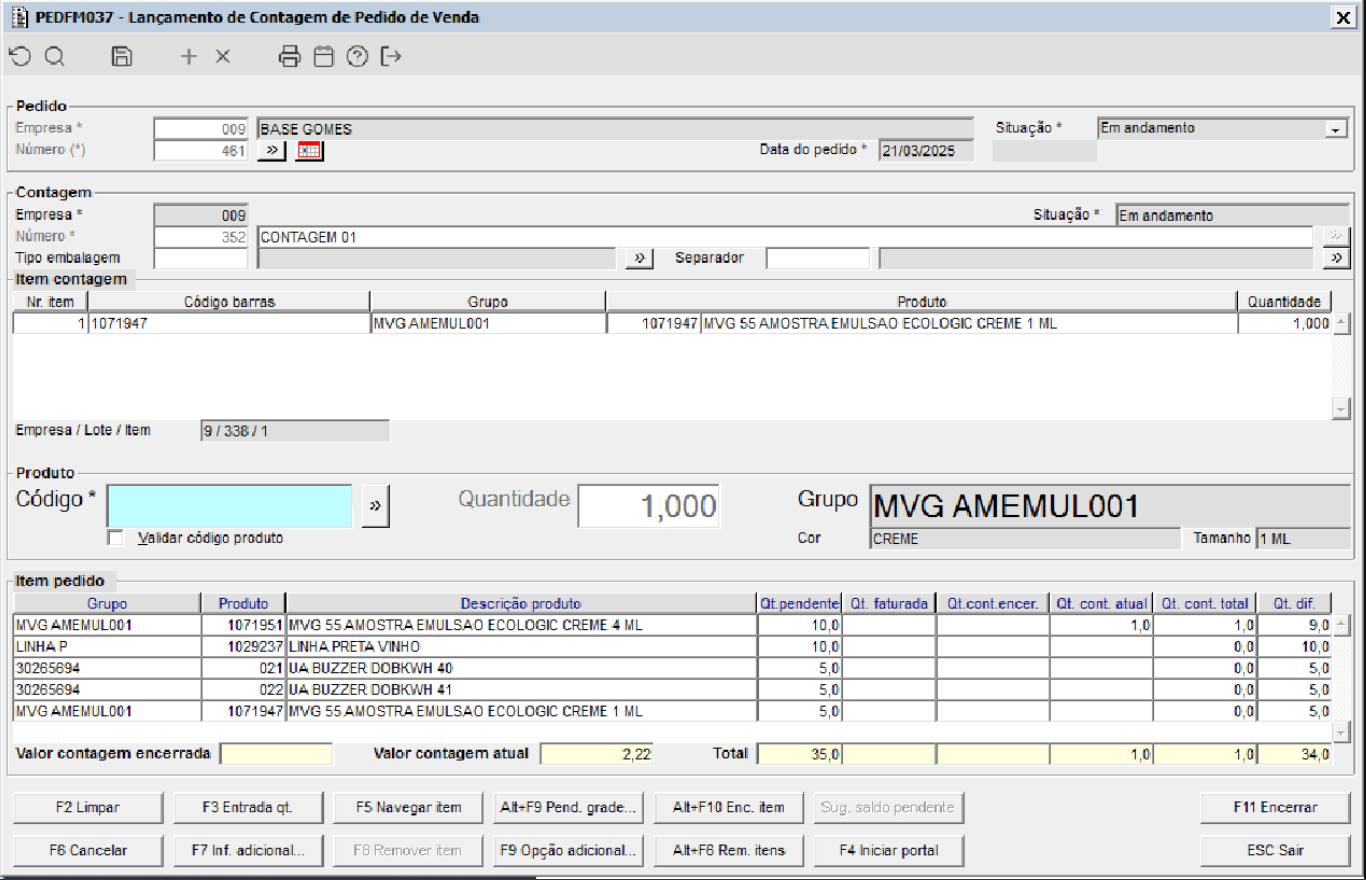The height and width of the screenshot is (880, 1366).
Task: Click the Valor contagem atual value 2,22
Action: 597,753
